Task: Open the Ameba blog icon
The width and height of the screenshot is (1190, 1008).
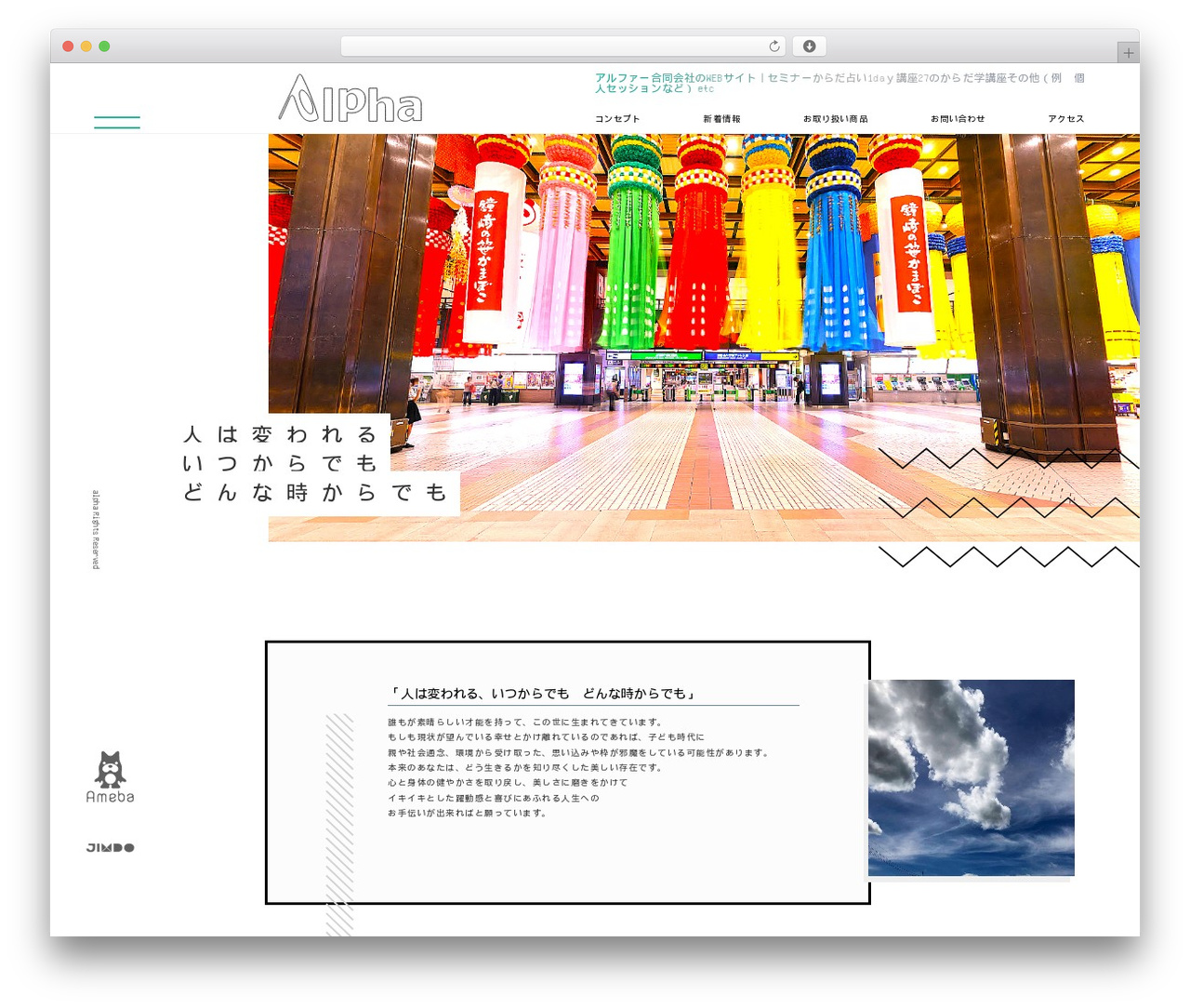Action: tap(110, 776)
